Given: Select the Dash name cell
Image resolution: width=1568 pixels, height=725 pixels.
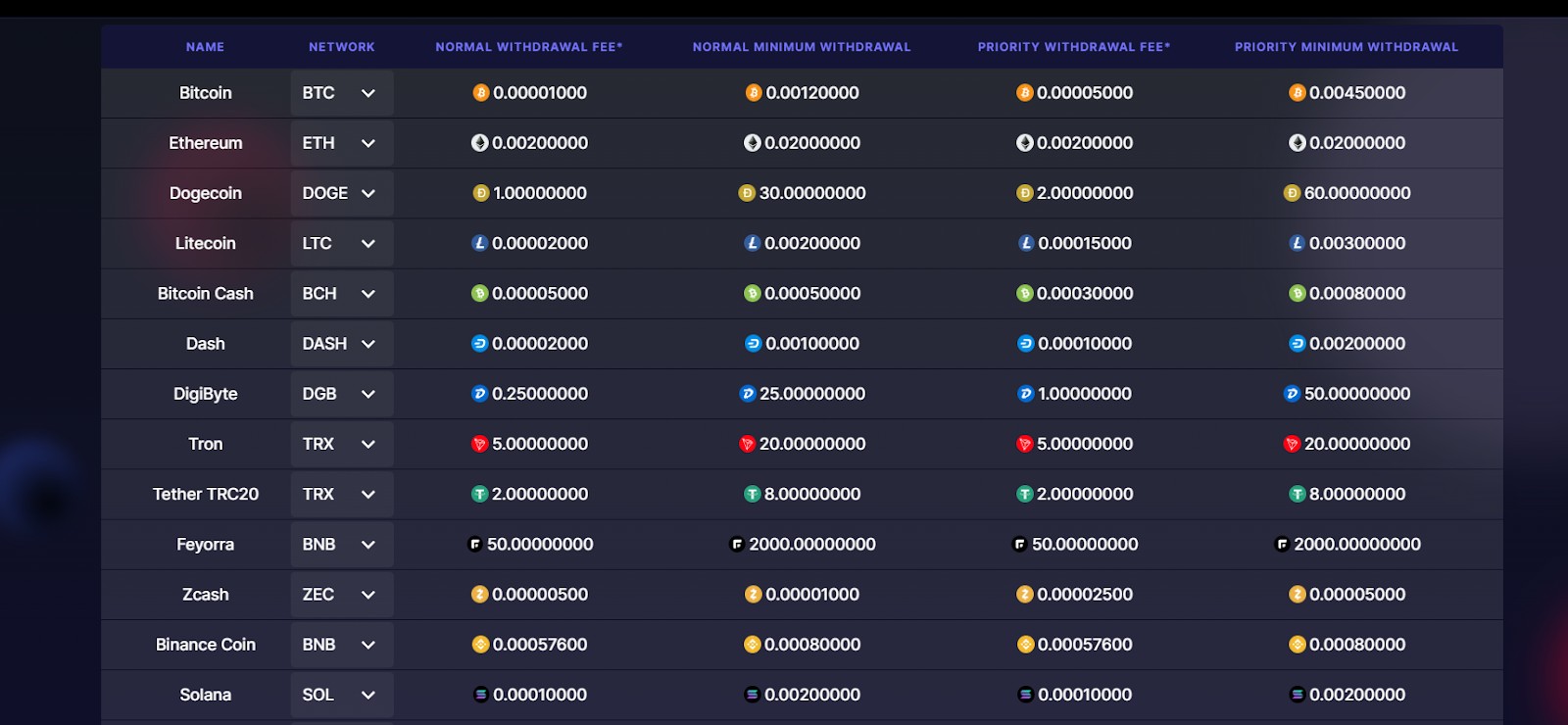Looking at the screenshot, I should click(206, 344).
